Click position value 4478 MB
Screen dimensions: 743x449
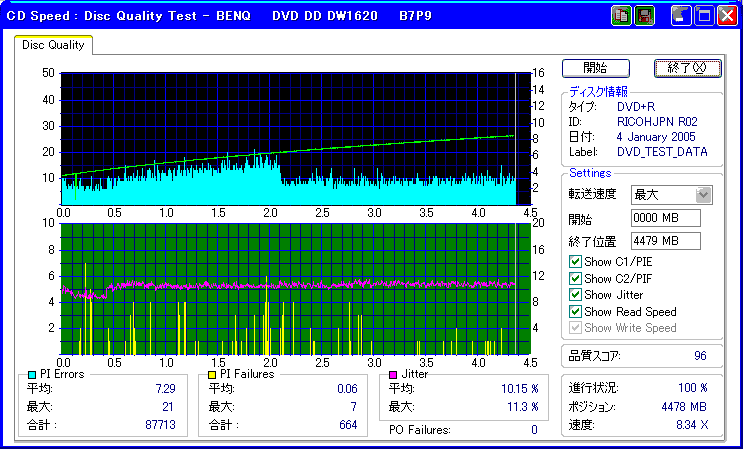point(684,407)
